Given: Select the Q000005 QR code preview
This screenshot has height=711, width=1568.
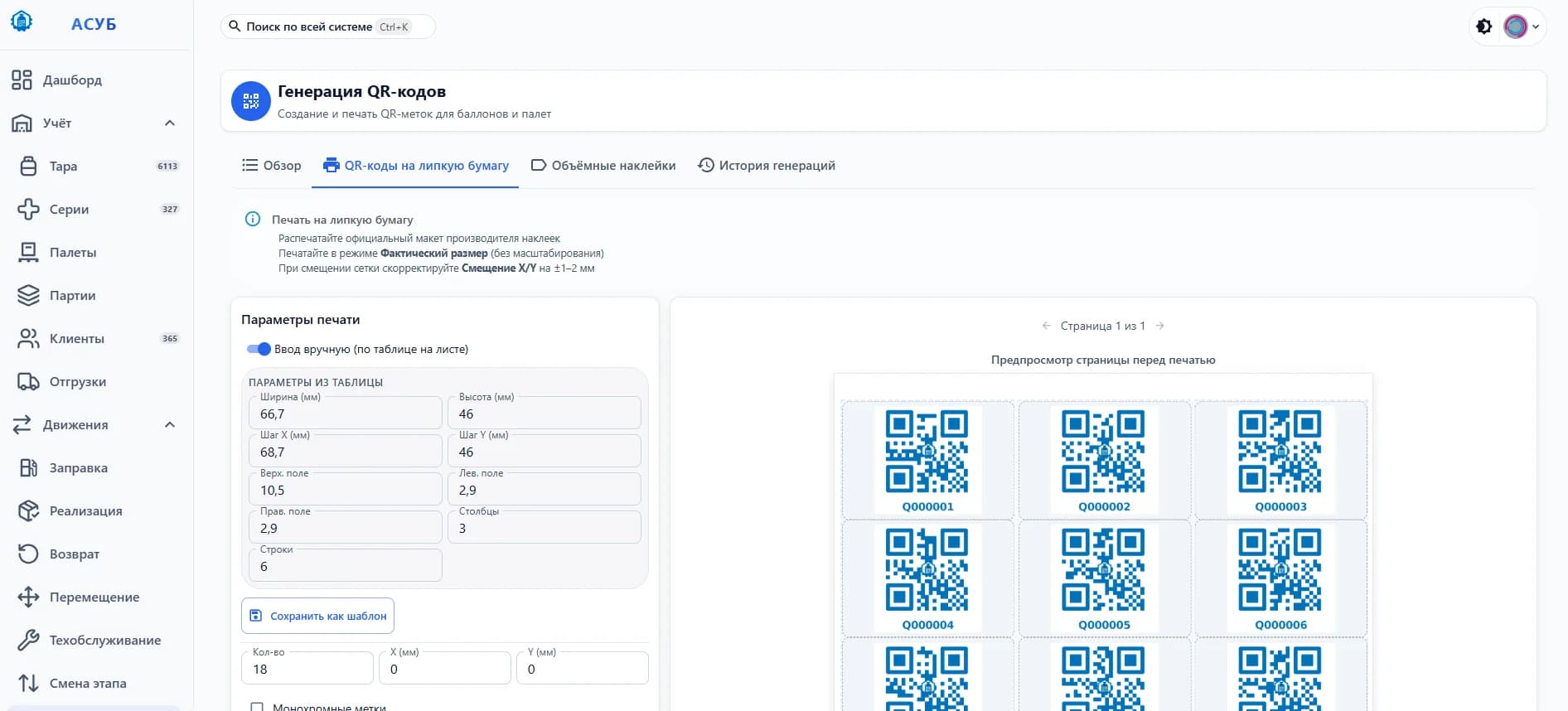Looking at the screenshot, I should coord(1104,578).
